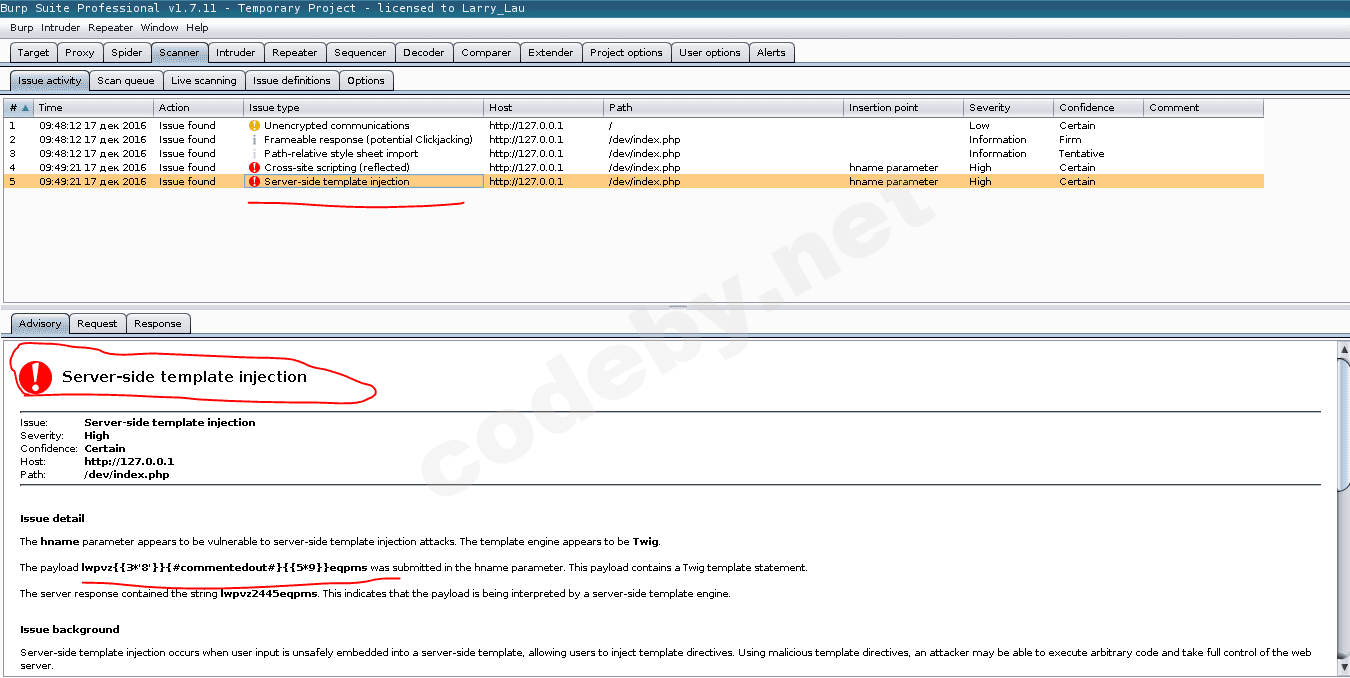Sort issues by Insertion point column
The width and height of the screenshot is (1350, 678).
(904, 108)
